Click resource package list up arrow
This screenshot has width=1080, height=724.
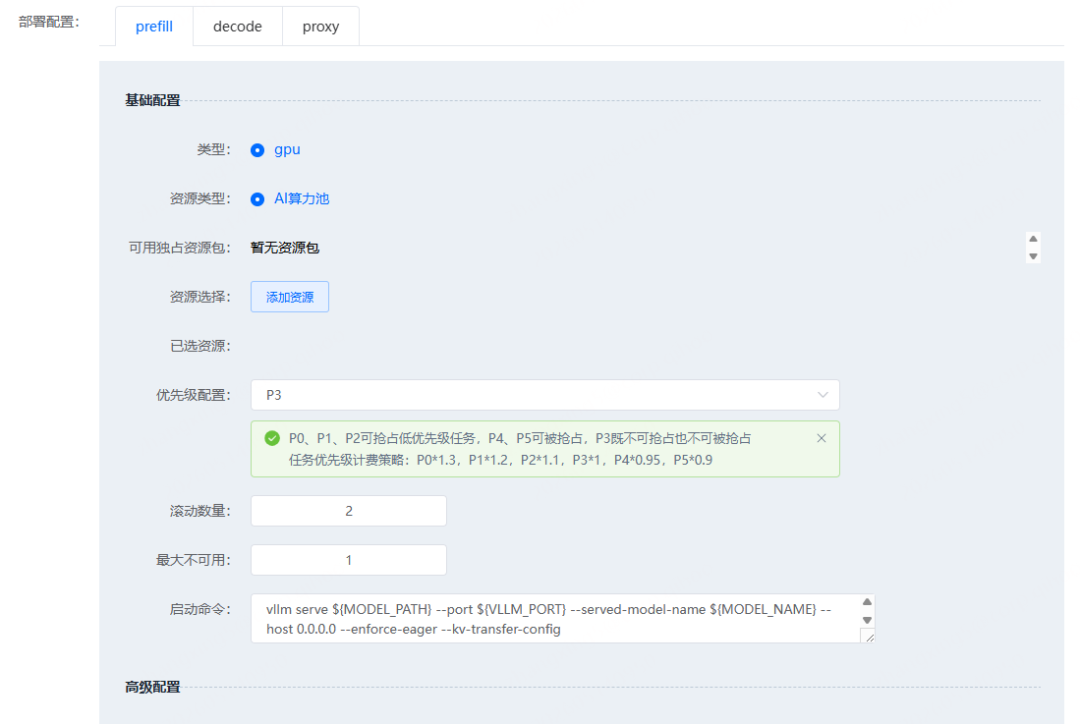click(x=1033, y=238)
